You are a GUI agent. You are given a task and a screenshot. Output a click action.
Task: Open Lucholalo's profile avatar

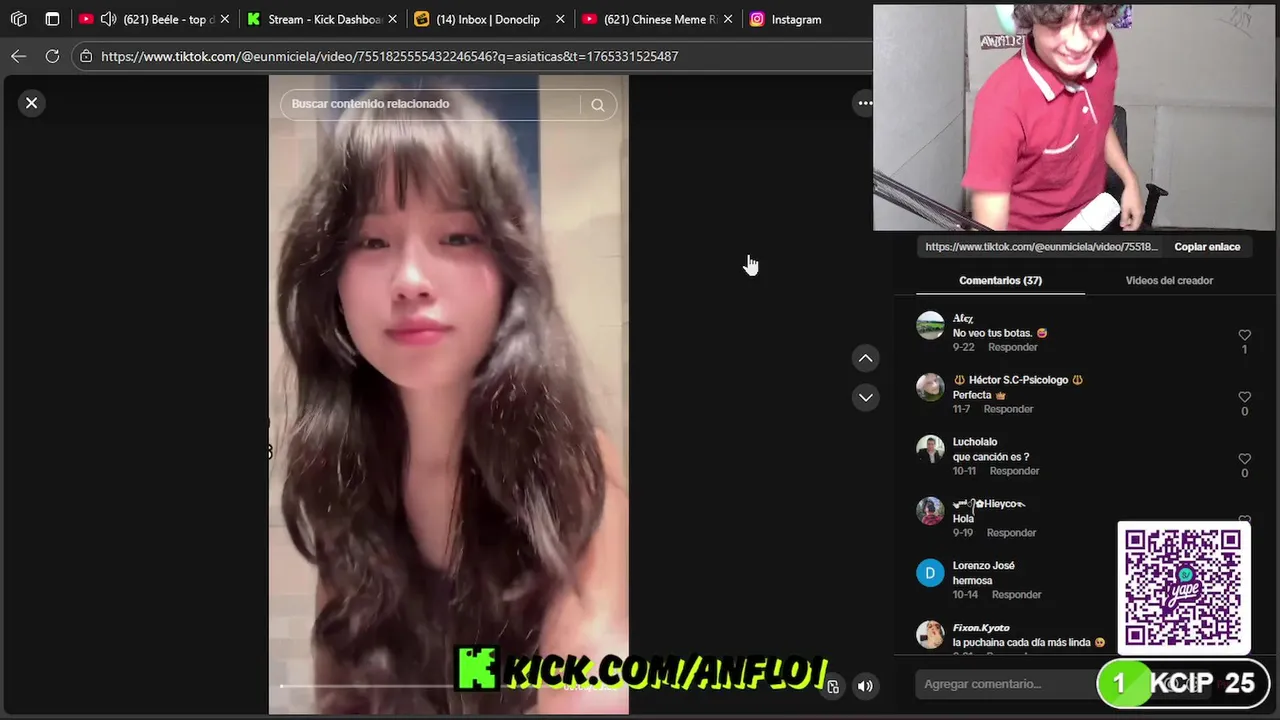(x=930, y=449)
